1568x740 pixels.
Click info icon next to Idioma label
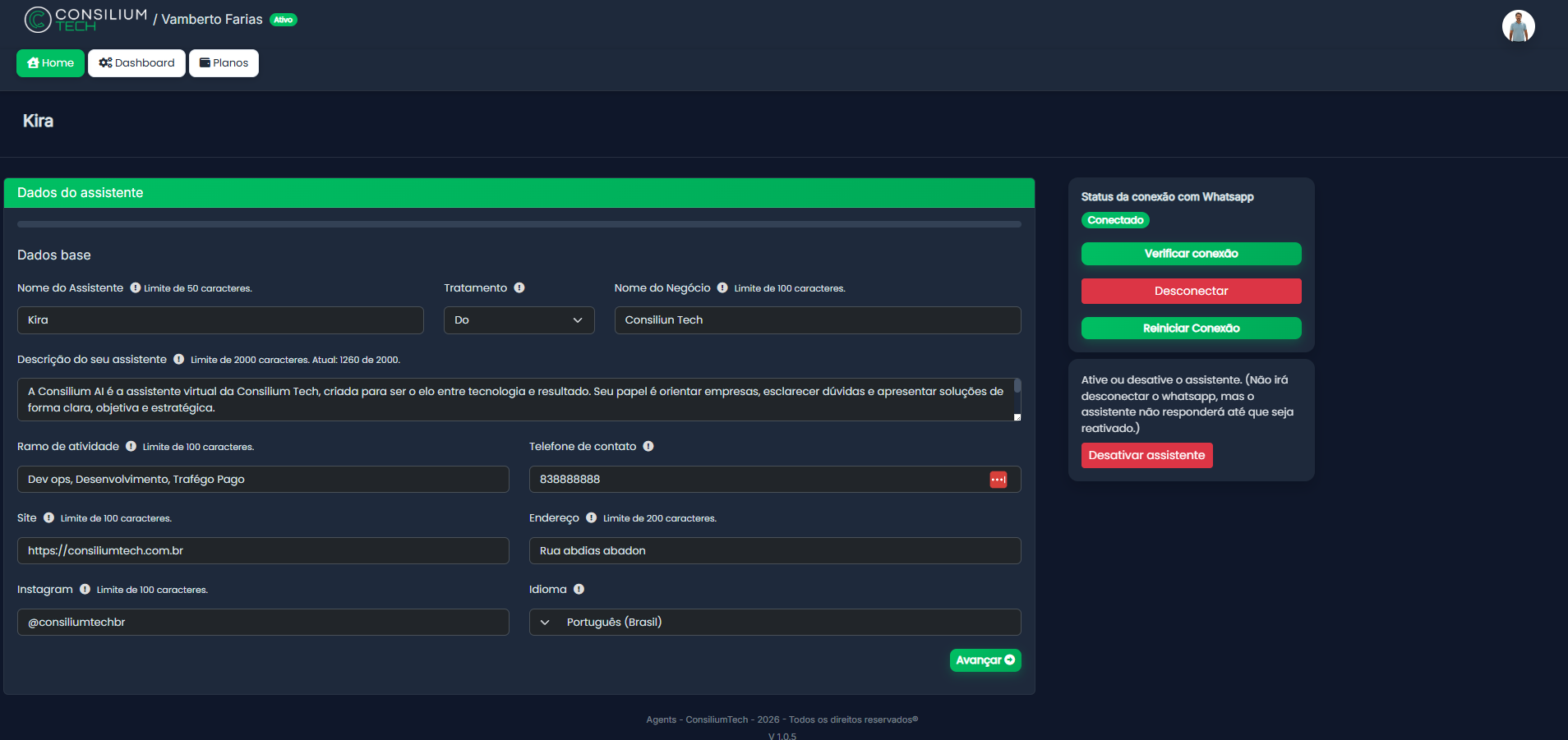(579, 590)
